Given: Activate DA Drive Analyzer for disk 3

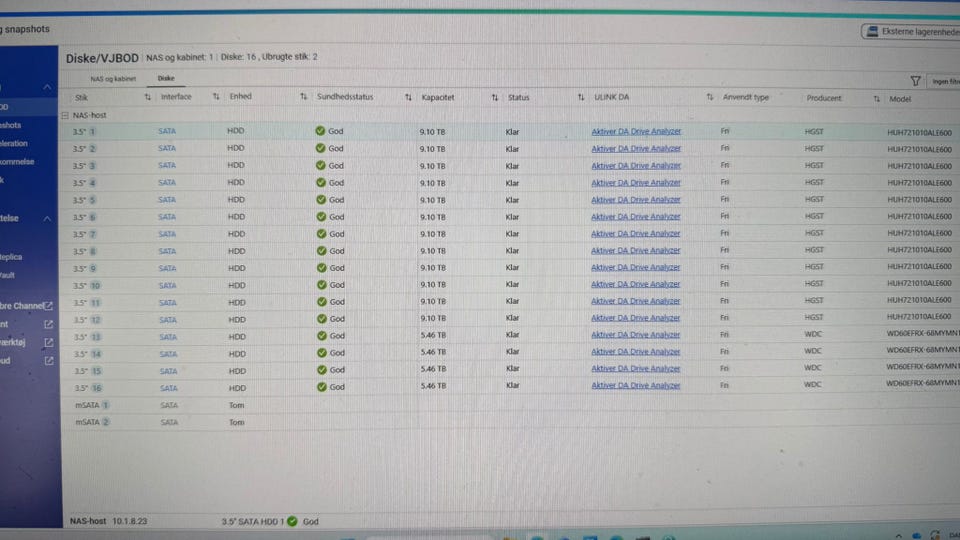Looking at the screenshot, I should pos(636,165).
